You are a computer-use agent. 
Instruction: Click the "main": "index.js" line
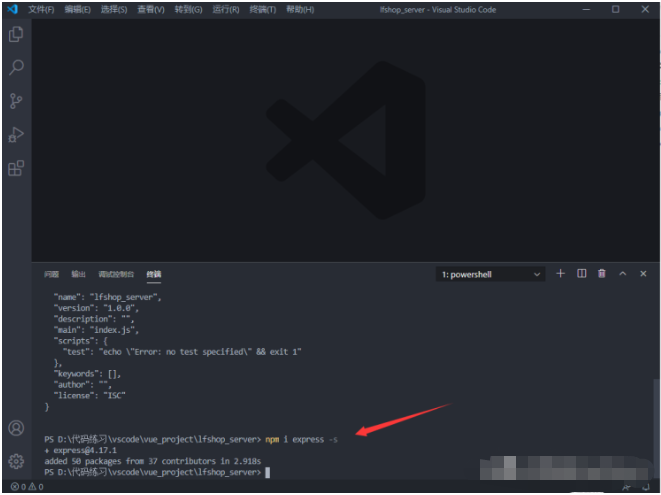tap(96, 330)
